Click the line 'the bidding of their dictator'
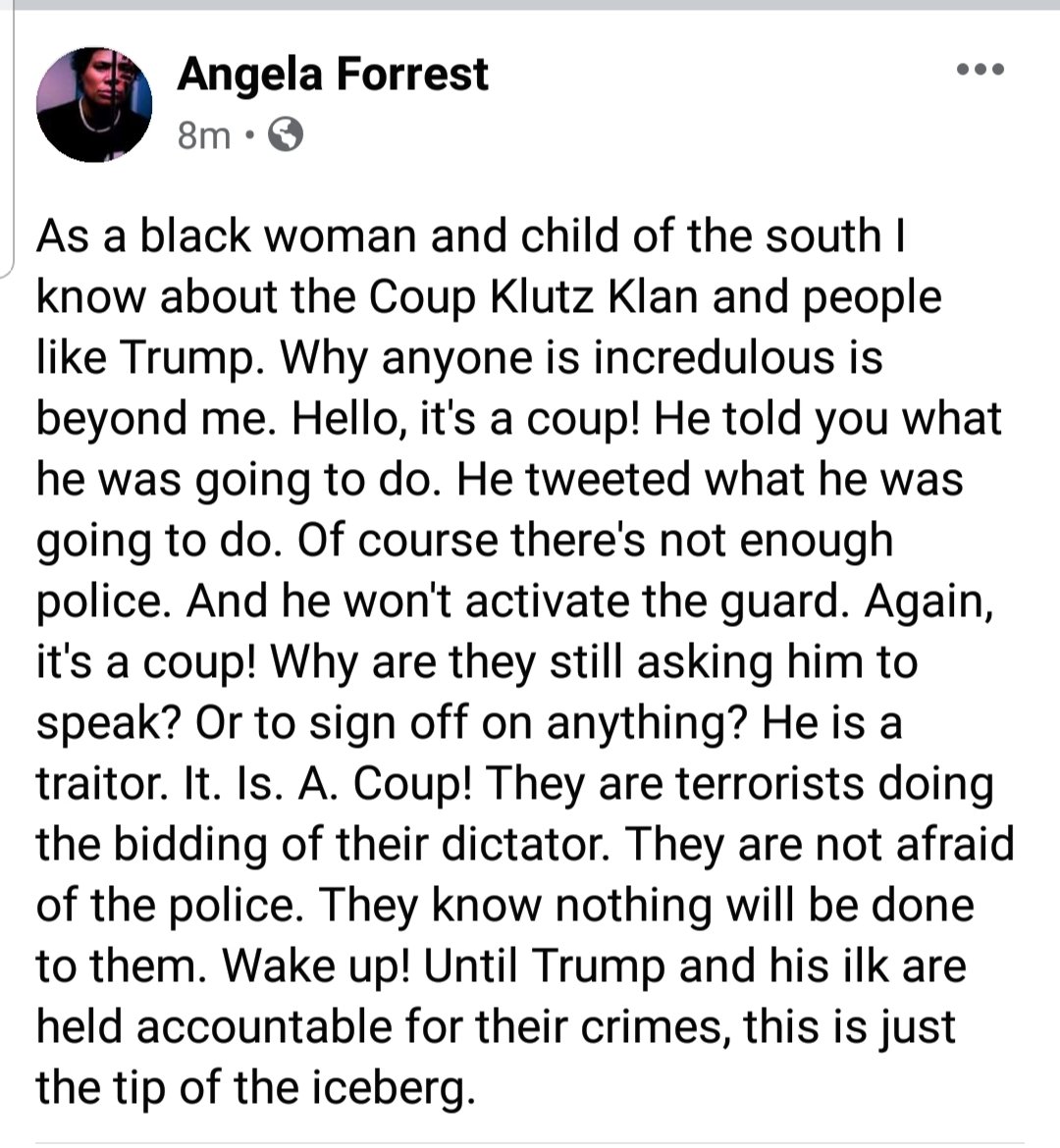1060x1148 pixels. tap(322, 845)
